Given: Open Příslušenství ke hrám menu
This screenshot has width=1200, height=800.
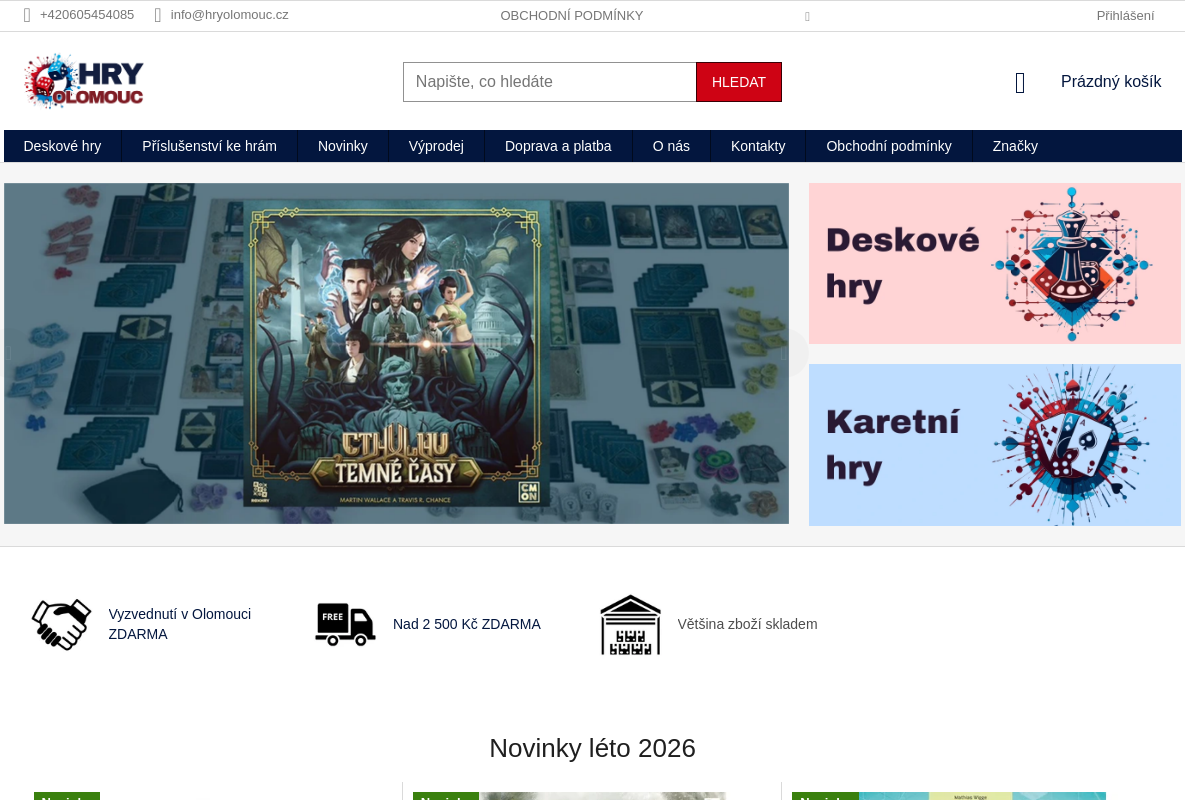Looking at the screenshot, I should pyautogui.click(x=209, y=146).
